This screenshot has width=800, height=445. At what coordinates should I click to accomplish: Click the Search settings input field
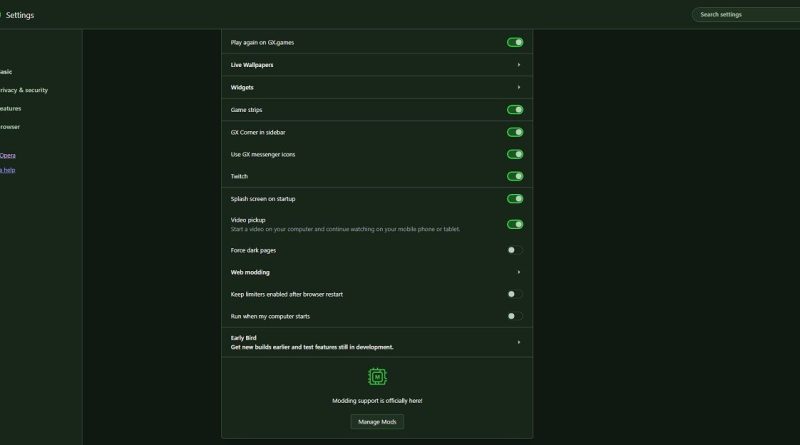coord(745,14)
